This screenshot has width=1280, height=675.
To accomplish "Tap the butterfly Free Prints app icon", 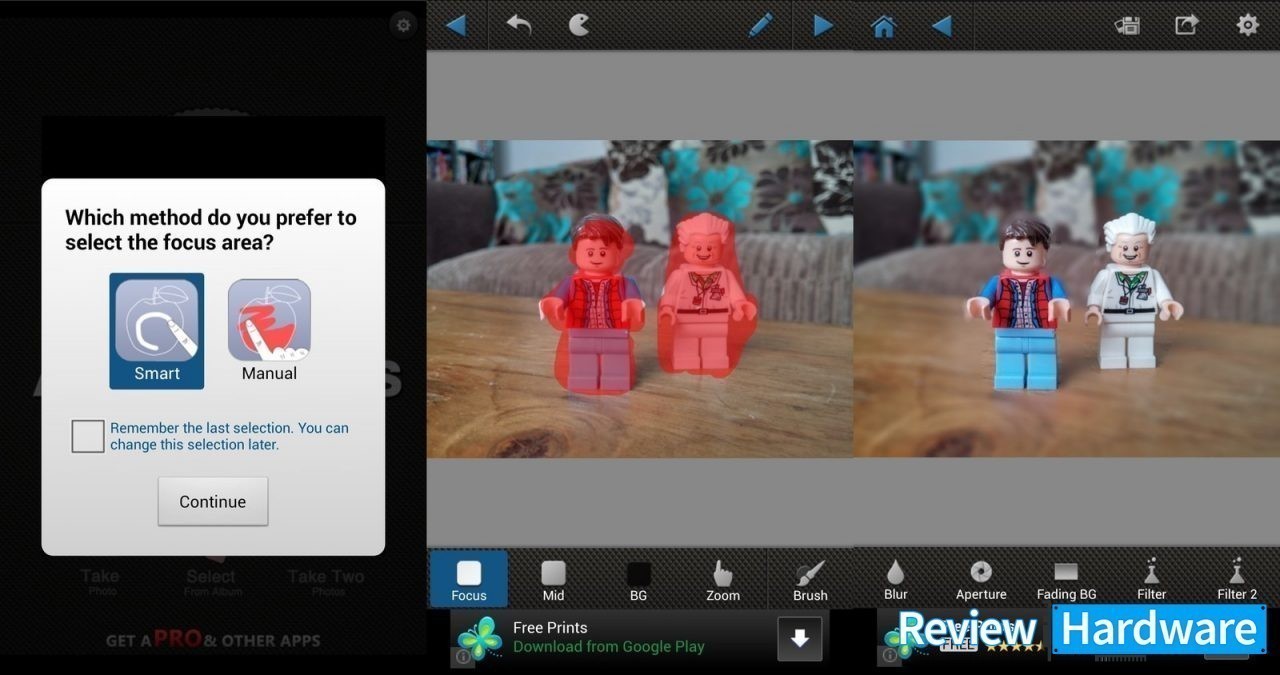I will tap(479, 637).
